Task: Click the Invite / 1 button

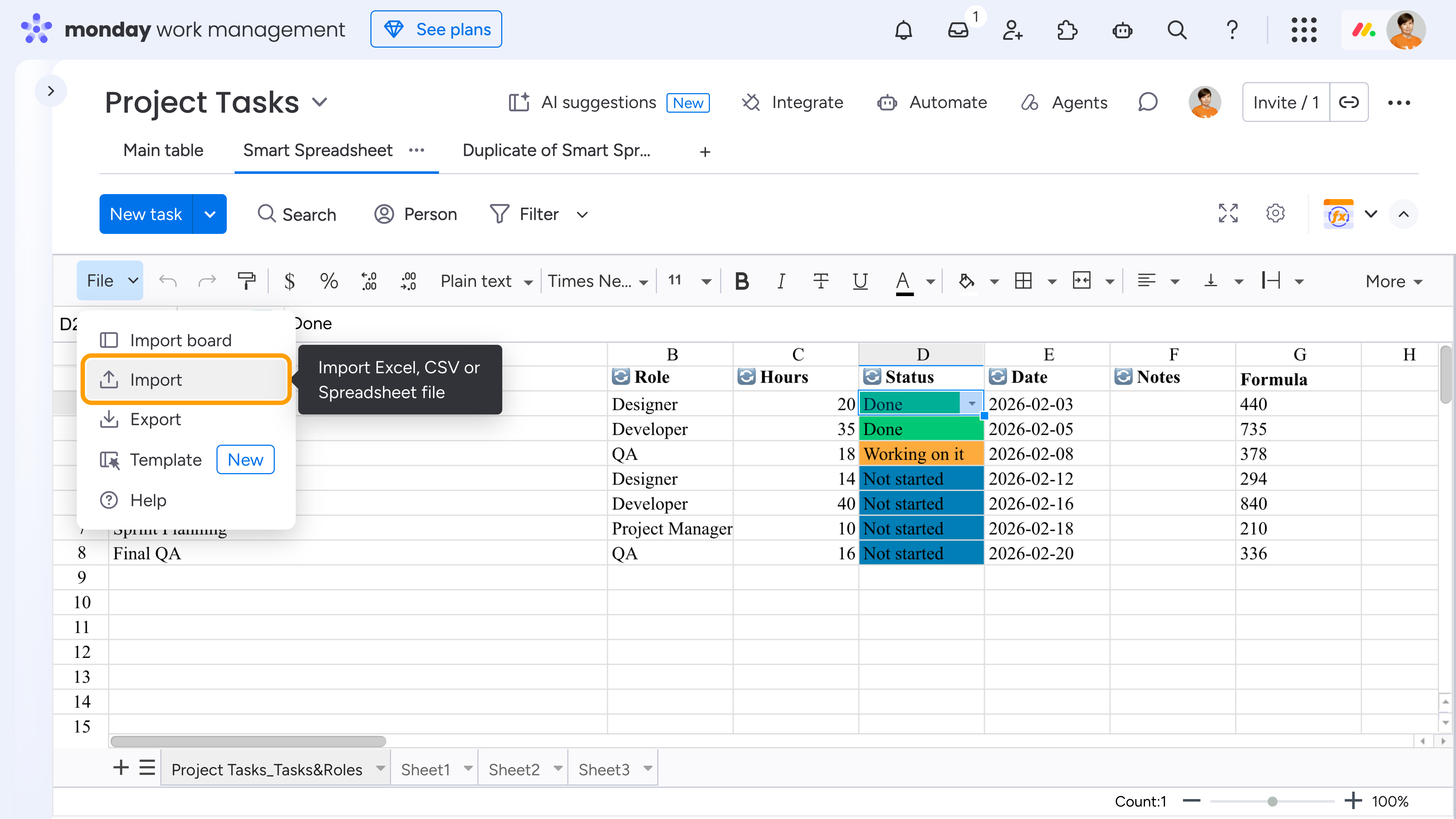Action: pos(1286,102)
